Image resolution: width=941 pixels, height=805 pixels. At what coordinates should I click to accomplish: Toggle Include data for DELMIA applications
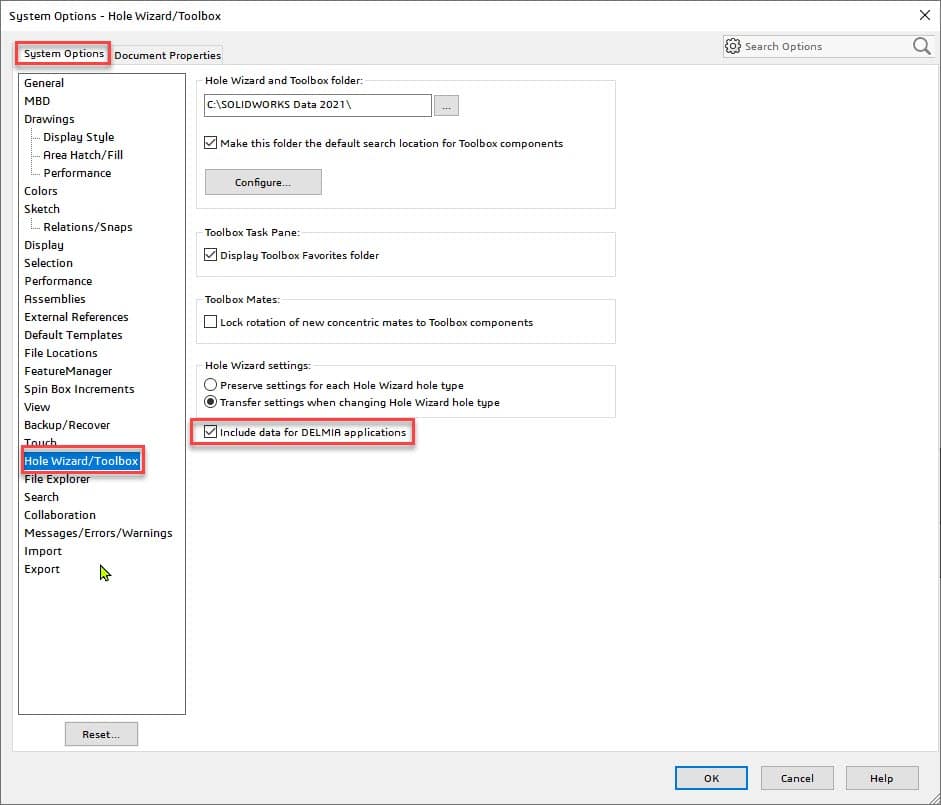point(210,432)
